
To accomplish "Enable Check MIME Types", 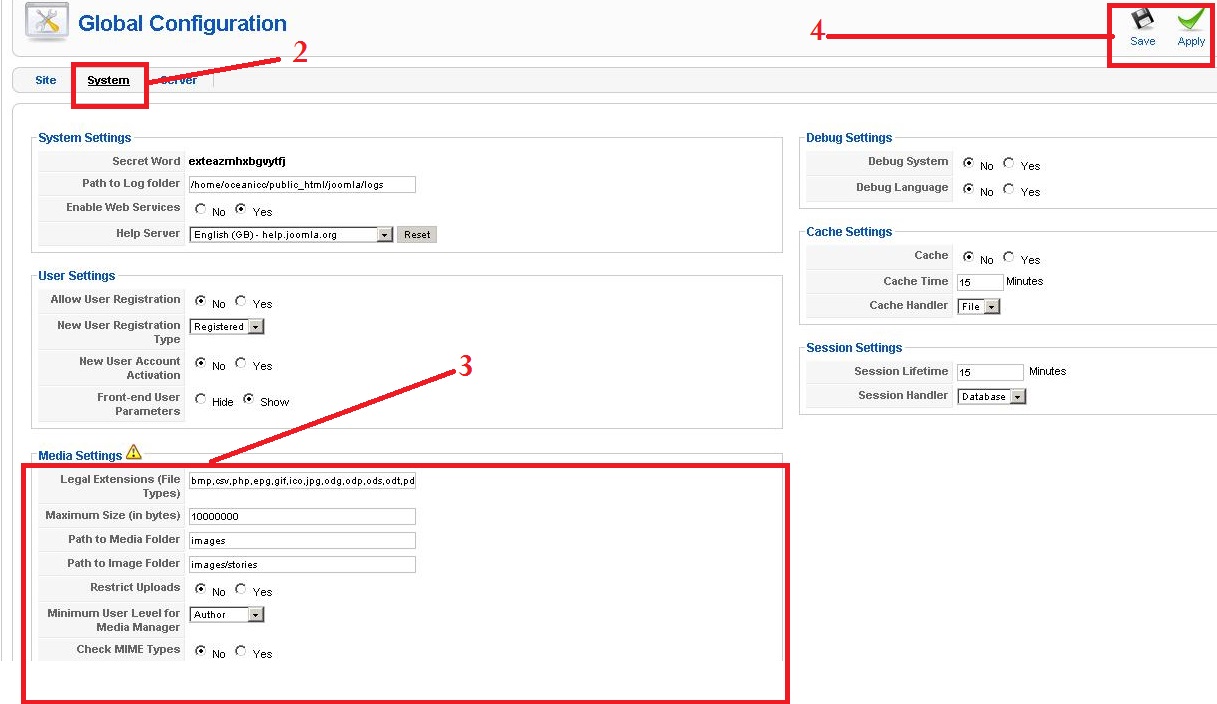I will tap(239, 652).
